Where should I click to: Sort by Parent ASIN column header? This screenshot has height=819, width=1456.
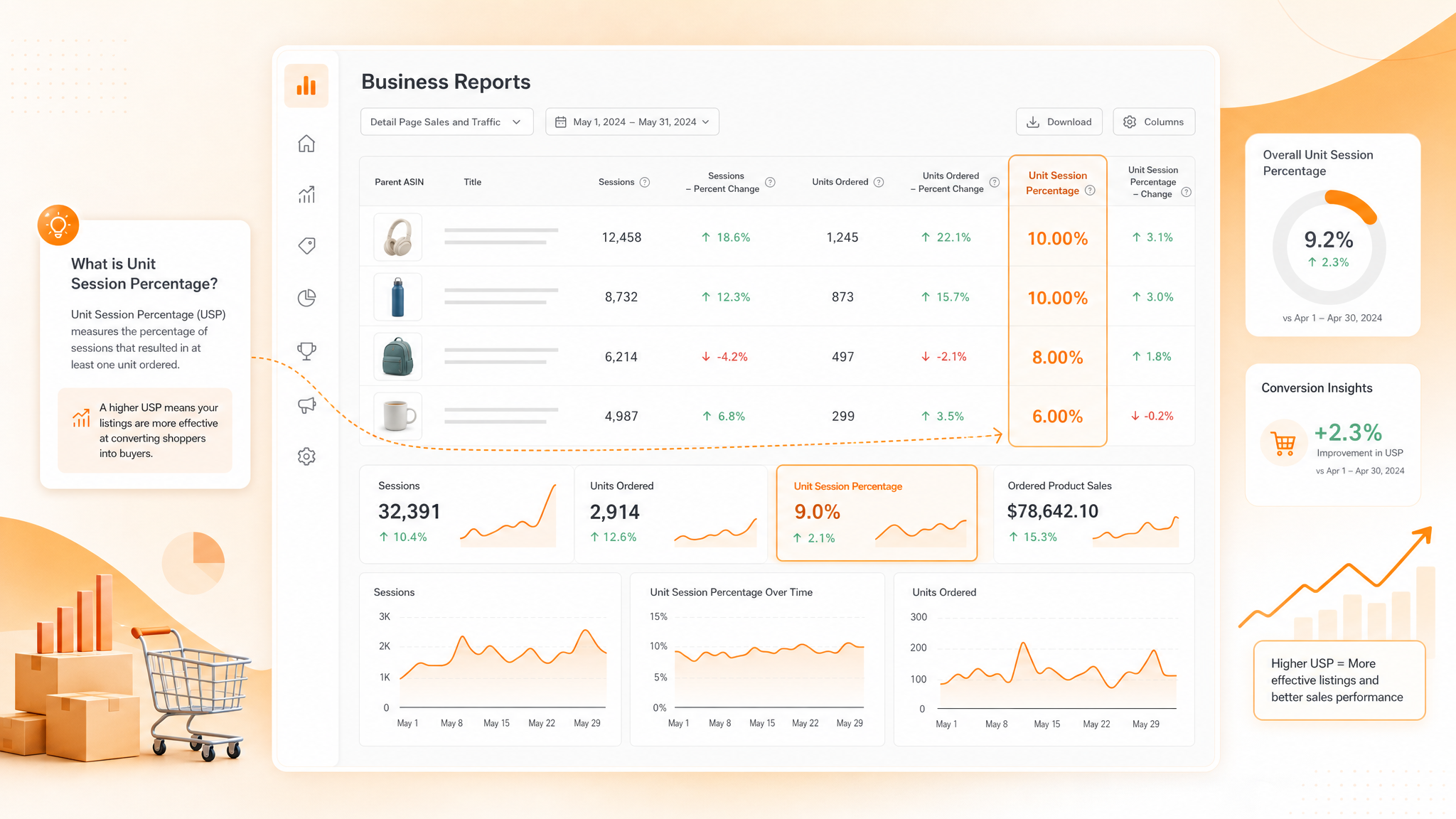tap(399, 182)
